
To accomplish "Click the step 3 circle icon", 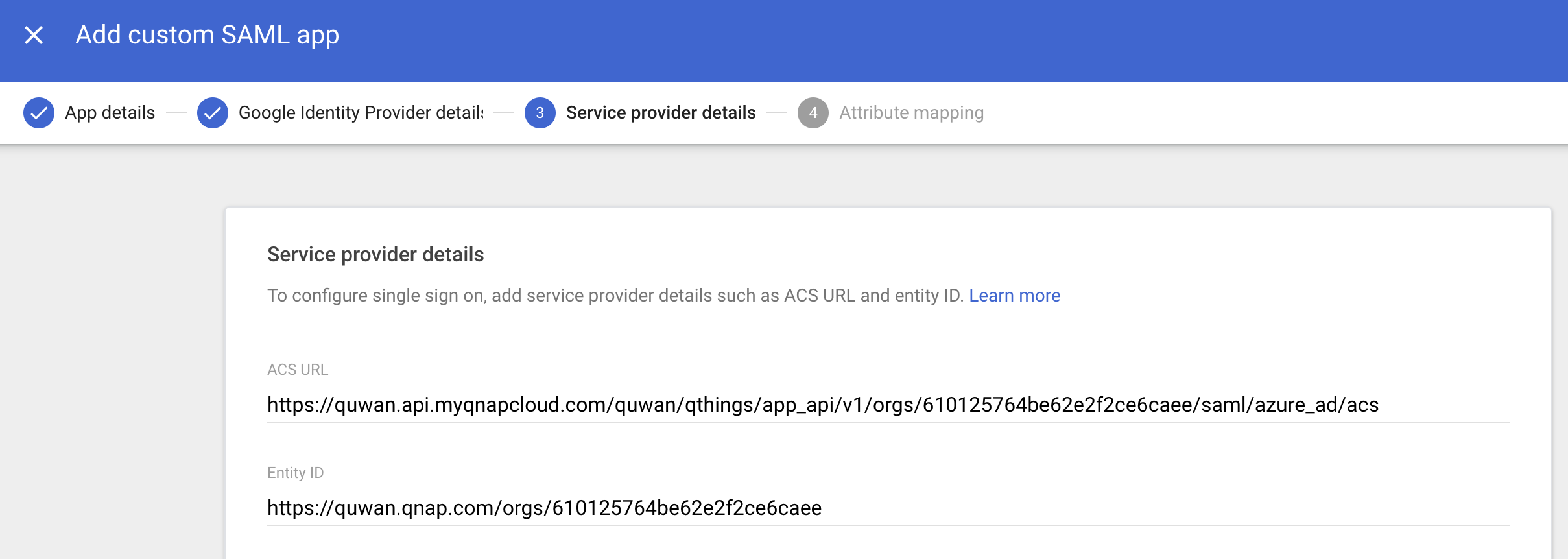I will [x=540, y=113].
